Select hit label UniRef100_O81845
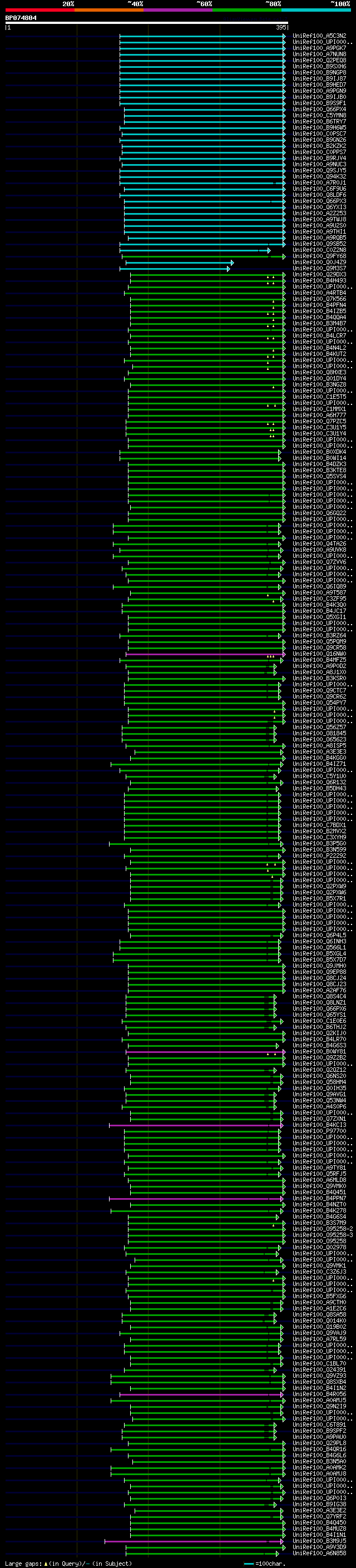The image size is (356, 1568). click(319, 734)
